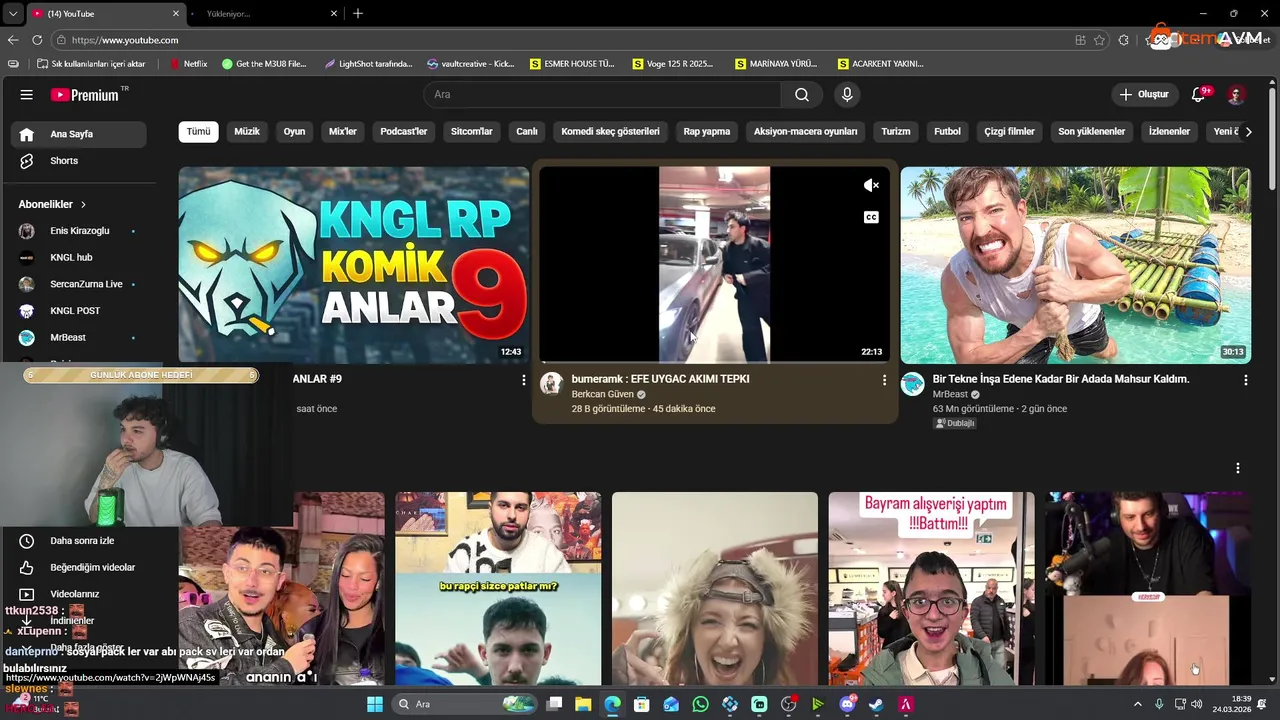Screen dimensions: 1280x720
Task: Click the search magnifier button
Action: click(802, 95)
